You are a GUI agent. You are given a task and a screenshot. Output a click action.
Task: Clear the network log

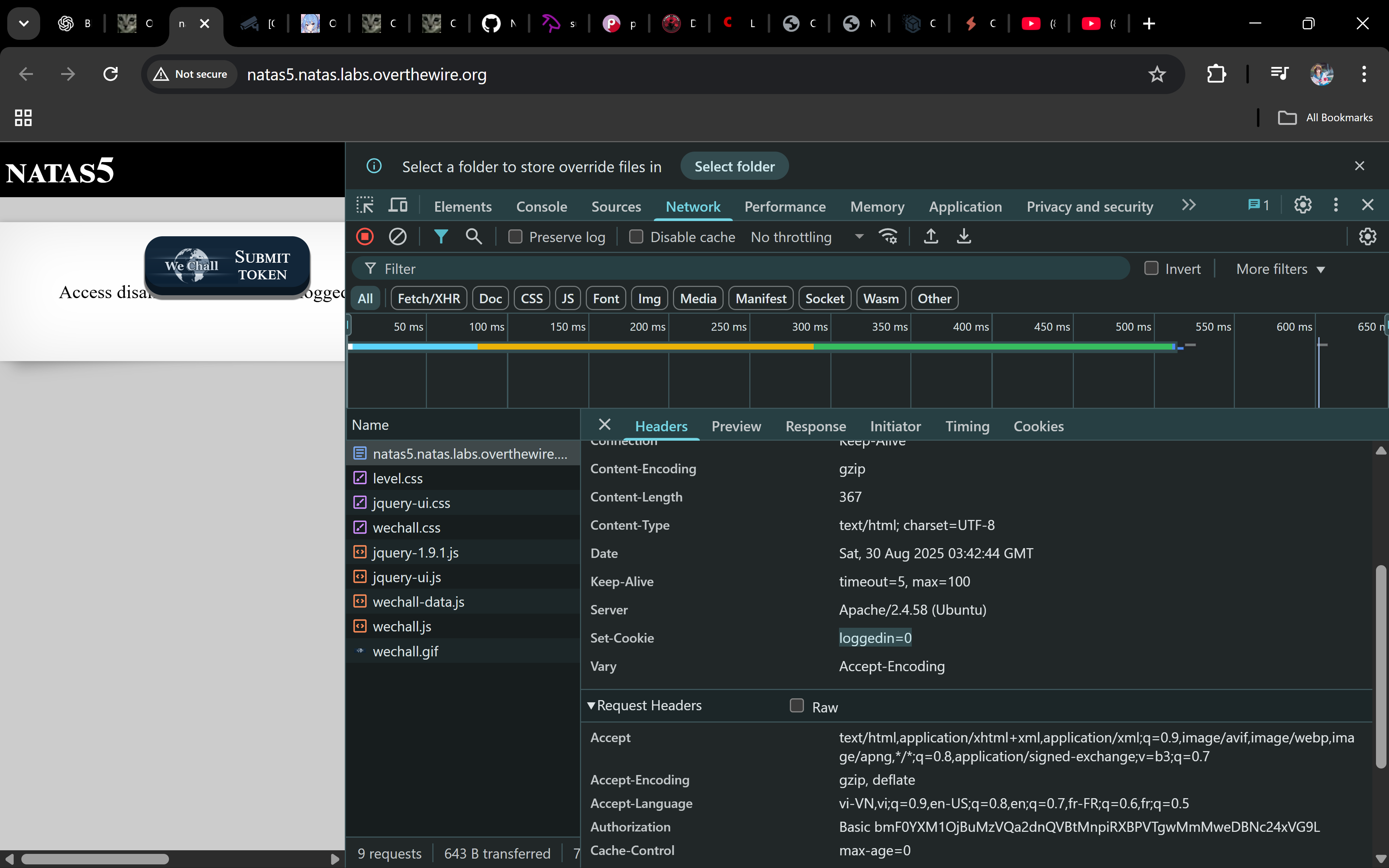397,237
